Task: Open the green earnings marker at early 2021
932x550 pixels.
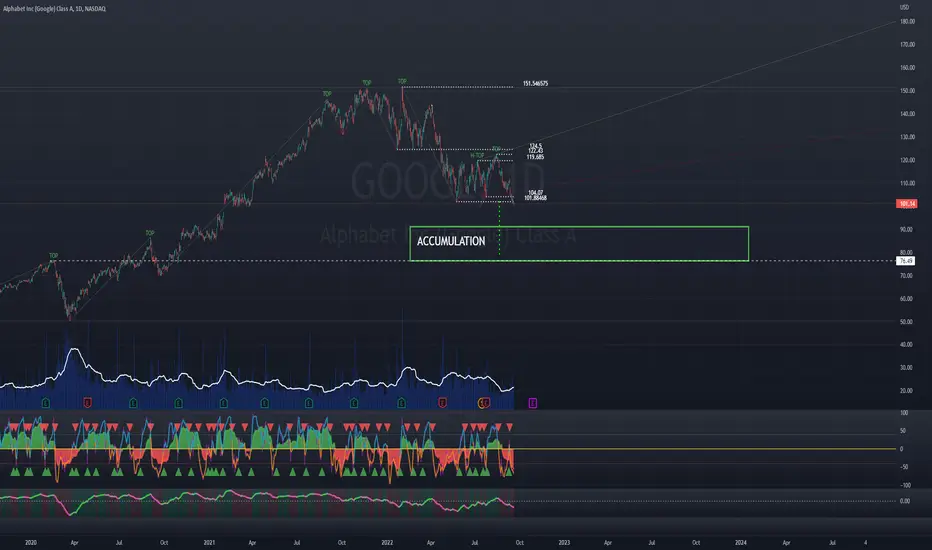Action: point(223,403)
